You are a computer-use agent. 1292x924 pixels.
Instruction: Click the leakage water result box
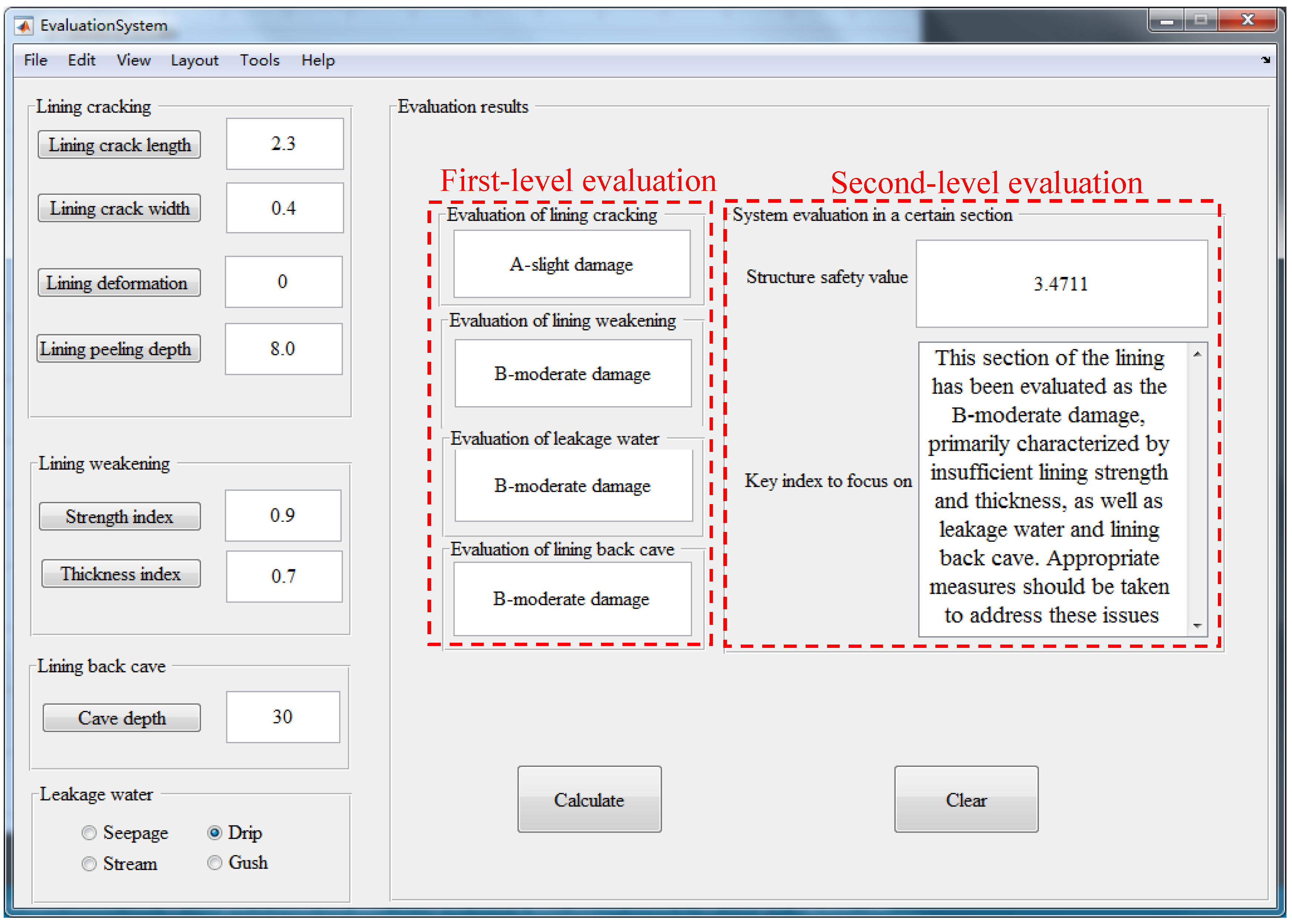574,485
